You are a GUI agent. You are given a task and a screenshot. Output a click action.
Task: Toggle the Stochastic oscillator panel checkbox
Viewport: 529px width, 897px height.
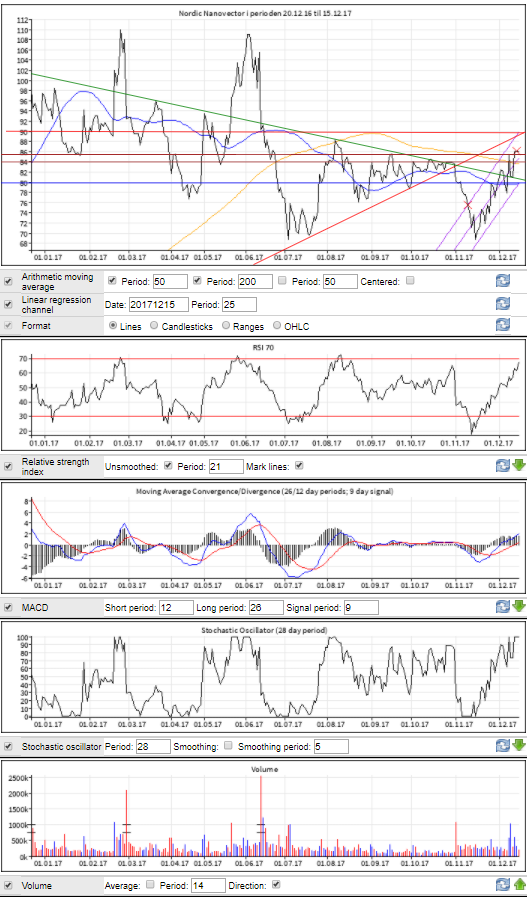[8, 747]
